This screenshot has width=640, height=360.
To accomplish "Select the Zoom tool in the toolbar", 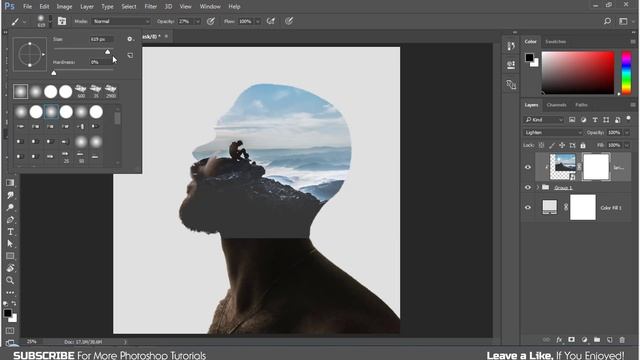I will [10, 280].
